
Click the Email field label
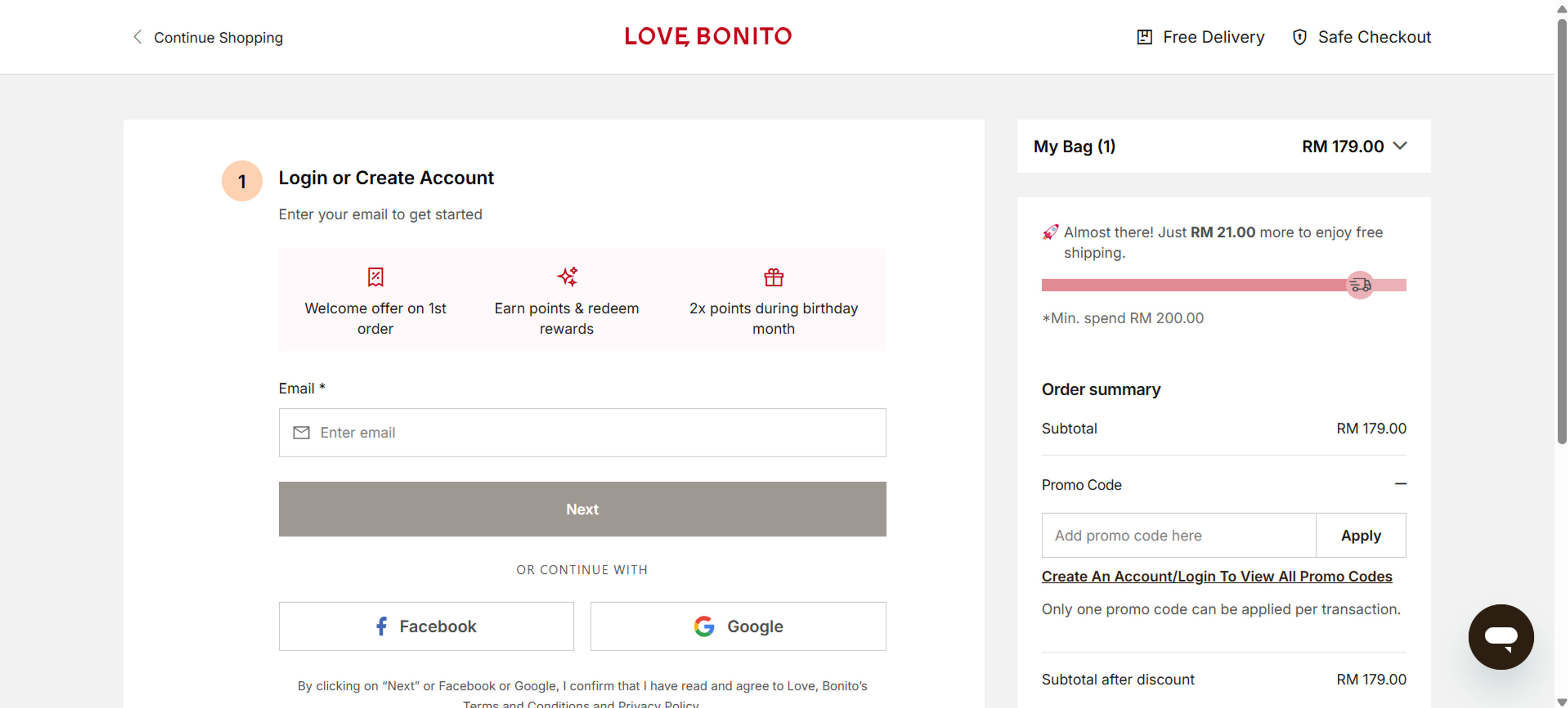point(301,388)
